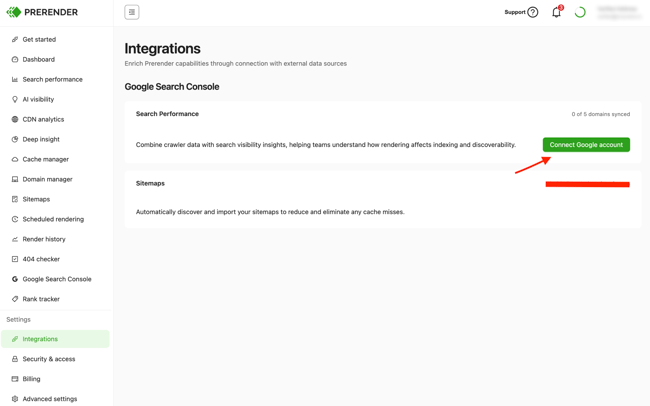The width and height of the screenshot is (650, 406).
Task: Click the 'Combine crawler data' description text
Action: pos(326,145)
